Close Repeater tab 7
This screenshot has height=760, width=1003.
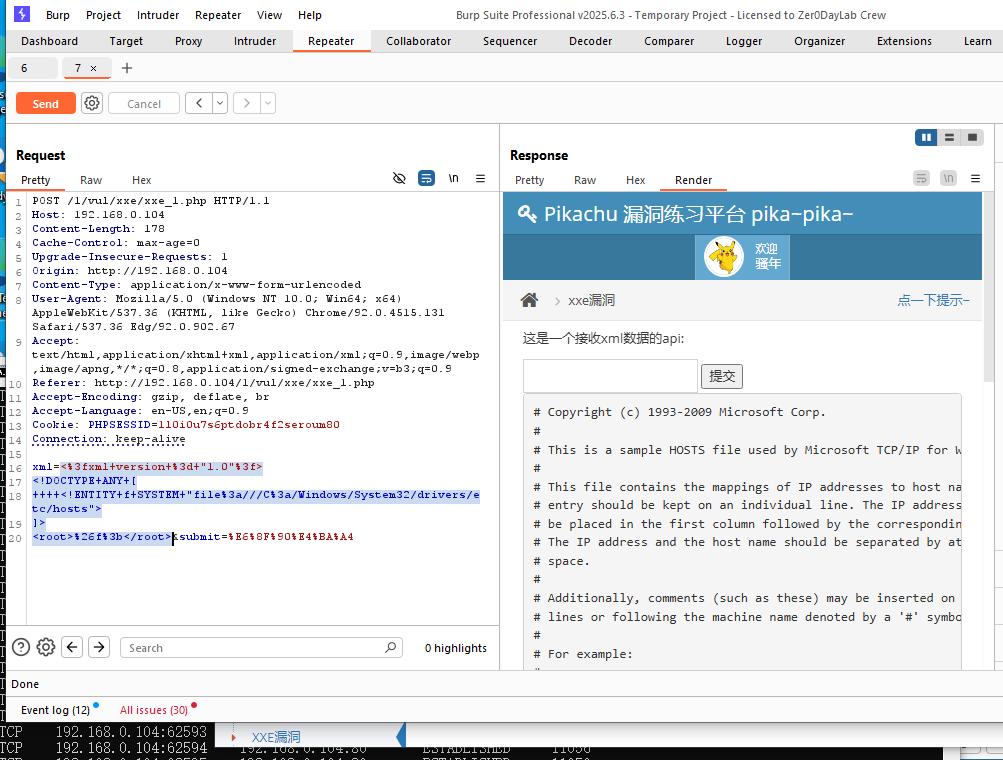[x=93, y=68]
